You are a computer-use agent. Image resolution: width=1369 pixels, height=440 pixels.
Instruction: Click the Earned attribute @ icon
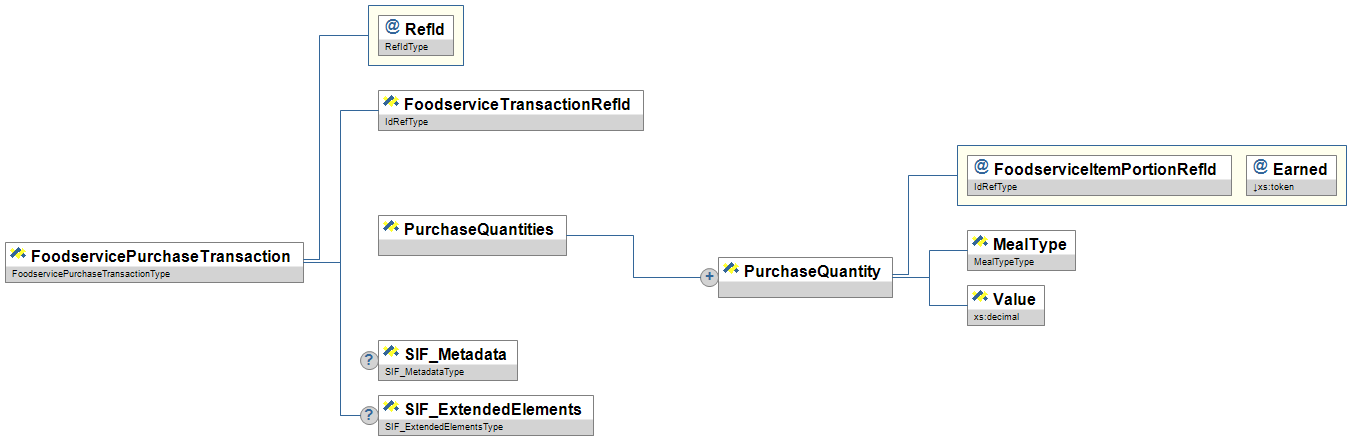1260,167
